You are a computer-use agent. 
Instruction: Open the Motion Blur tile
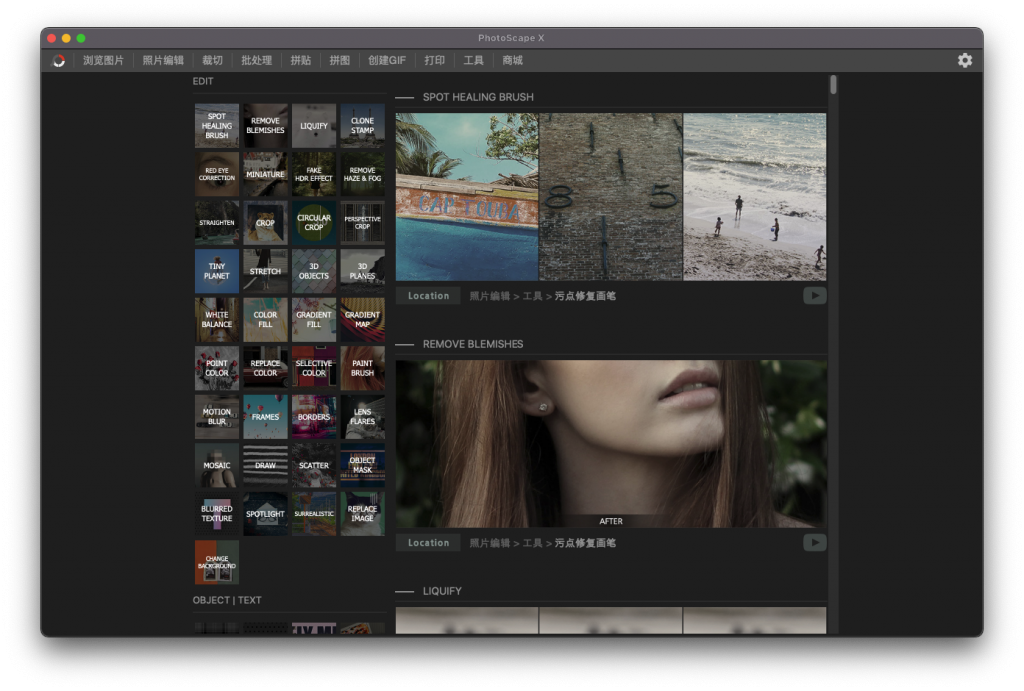click(x=217, y=417)
